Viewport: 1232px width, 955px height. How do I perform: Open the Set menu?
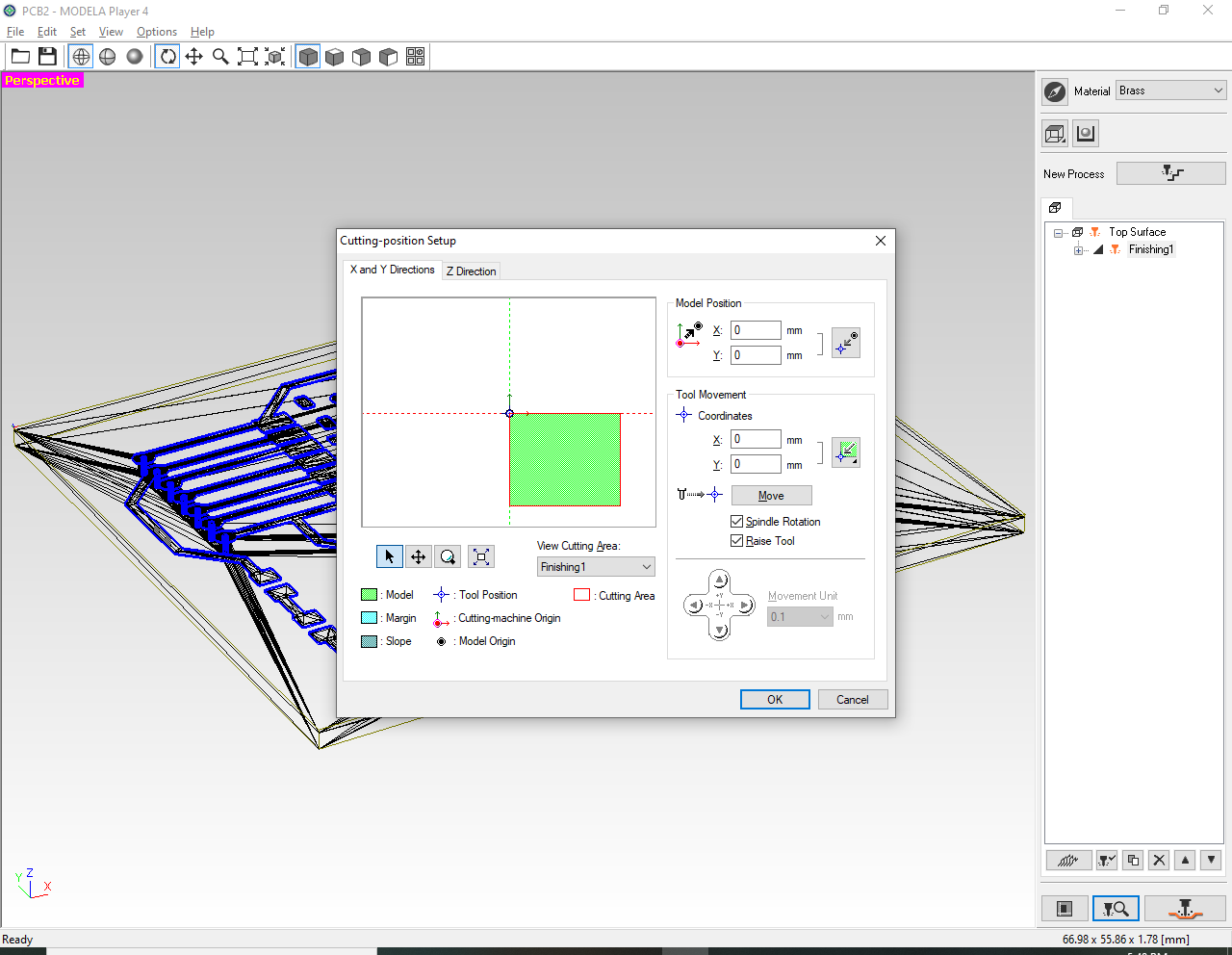(x=78, y=32)
